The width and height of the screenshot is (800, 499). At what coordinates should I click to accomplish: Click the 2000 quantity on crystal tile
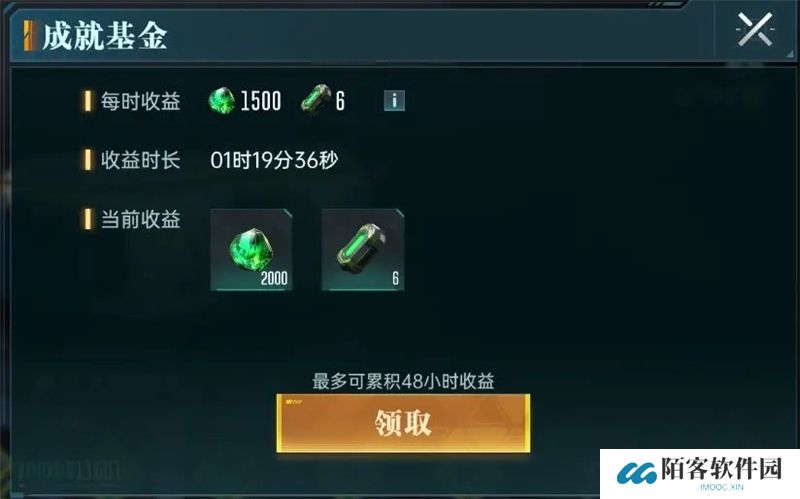click(274, 279)
